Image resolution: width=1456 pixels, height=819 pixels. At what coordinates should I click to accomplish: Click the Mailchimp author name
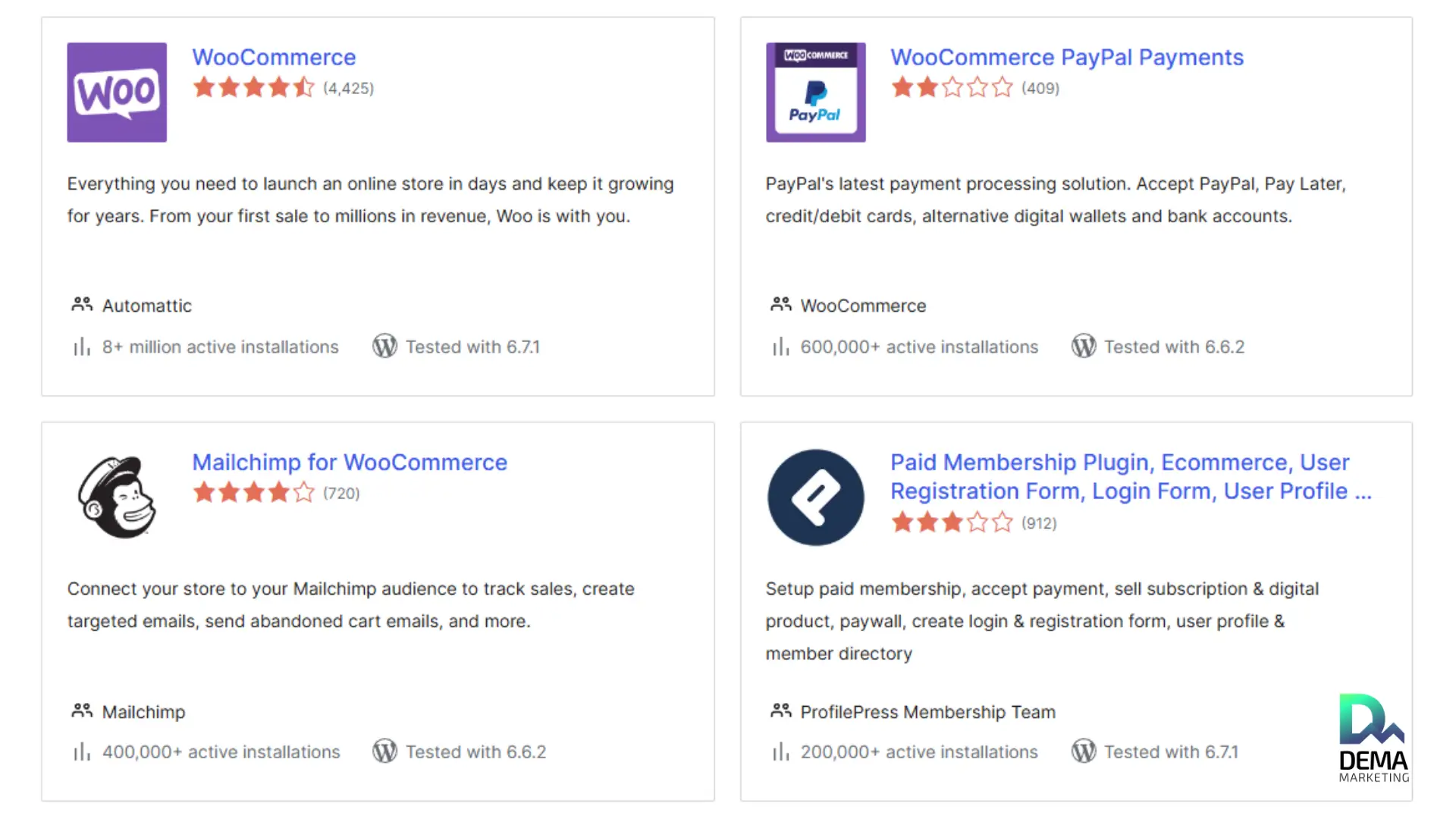point(143,711)
